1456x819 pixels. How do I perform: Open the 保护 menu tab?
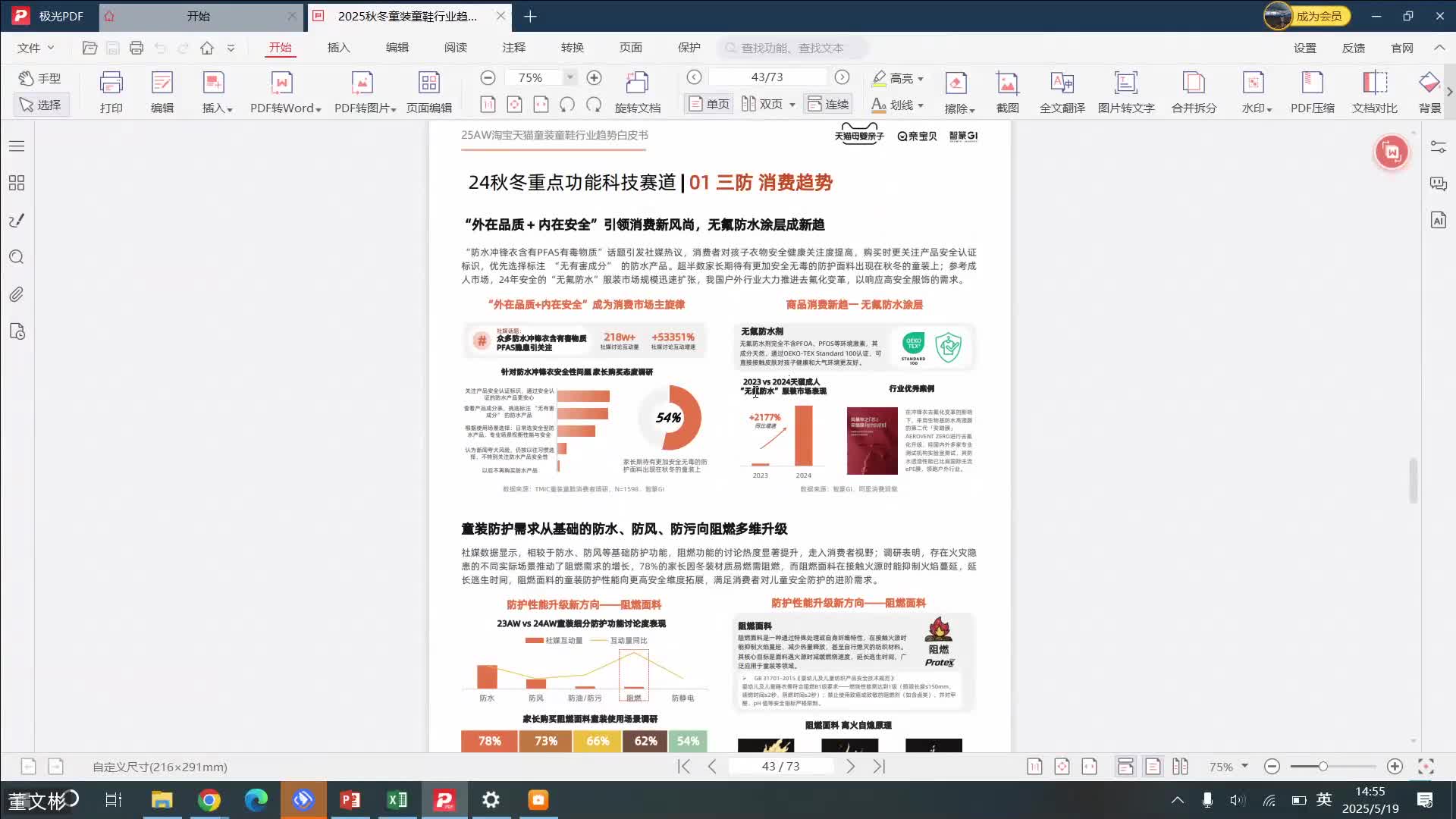click(x=689, y=47)
